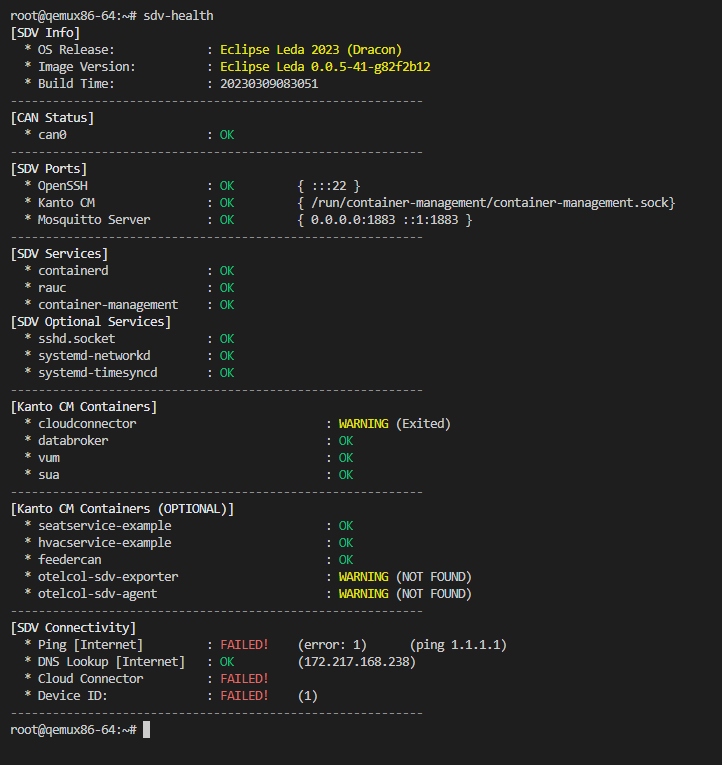The image size is (722, 765).
Task: Click the OK status beside systemd-timesyncd
Action: click(x=227, y=373)
